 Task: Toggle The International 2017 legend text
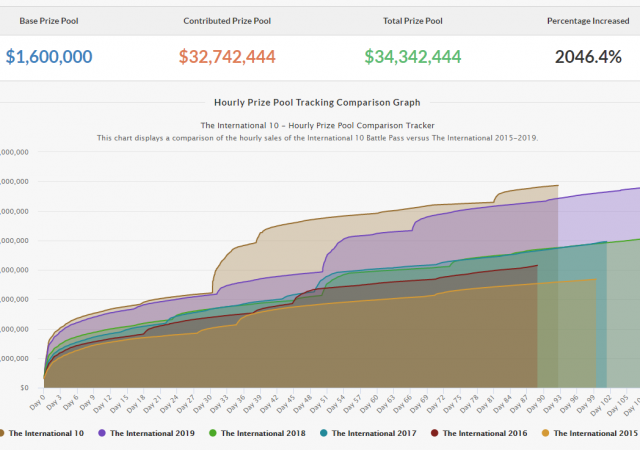(374, 433)
